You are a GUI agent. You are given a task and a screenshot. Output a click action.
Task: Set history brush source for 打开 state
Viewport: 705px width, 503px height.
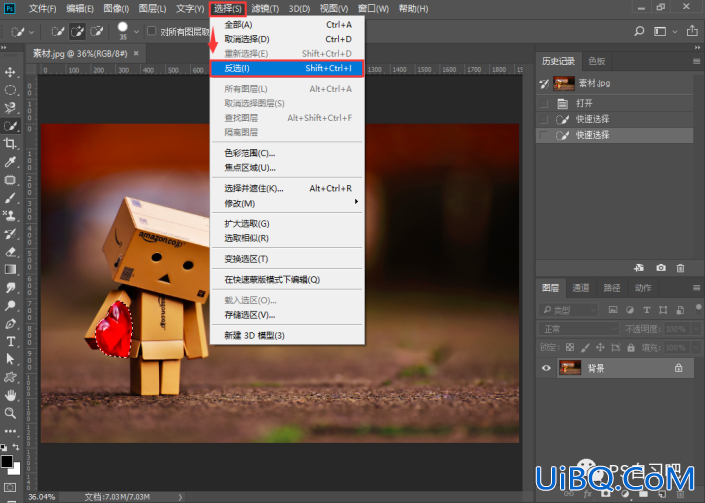[x=544, y=103]
